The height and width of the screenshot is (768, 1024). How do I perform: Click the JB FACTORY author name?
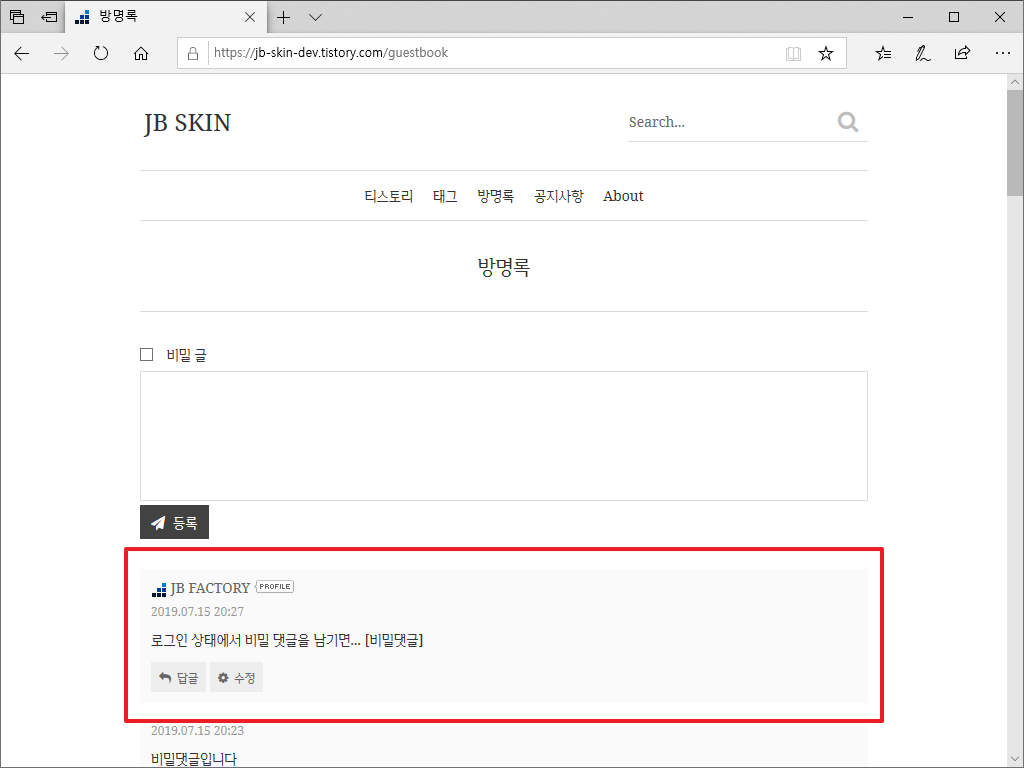click(x=210, y=588)
